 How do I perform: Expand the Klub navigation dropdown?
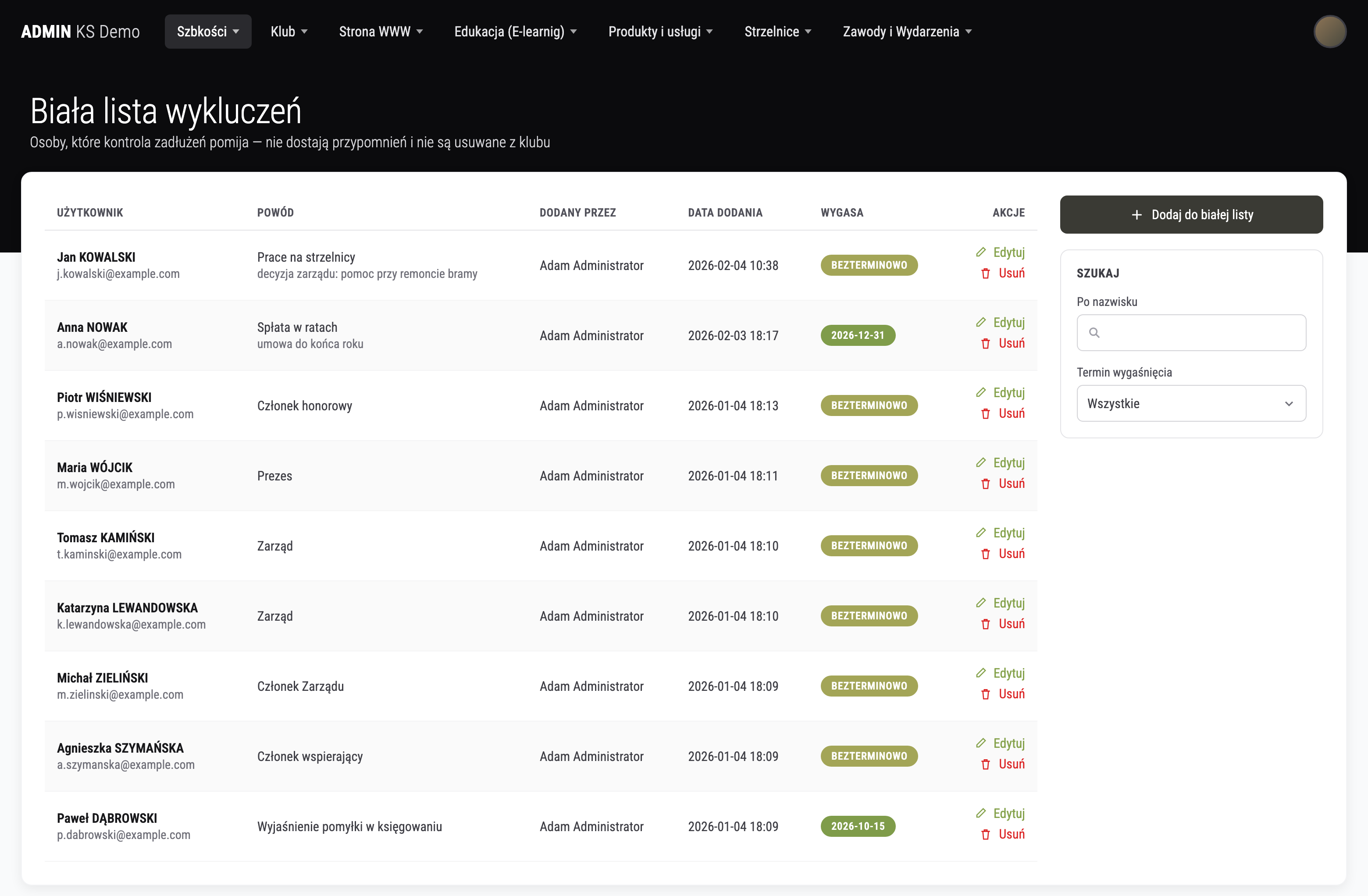tap(289, 32)
